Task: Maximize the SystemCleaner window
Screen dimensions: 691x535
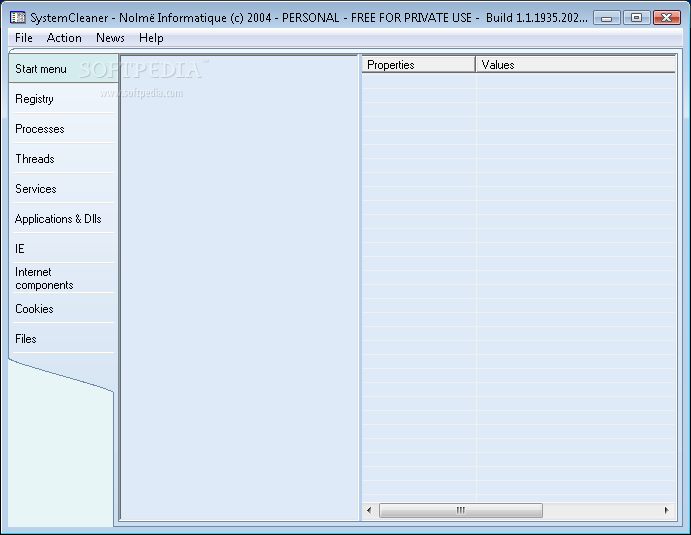Action: [636, 18]
